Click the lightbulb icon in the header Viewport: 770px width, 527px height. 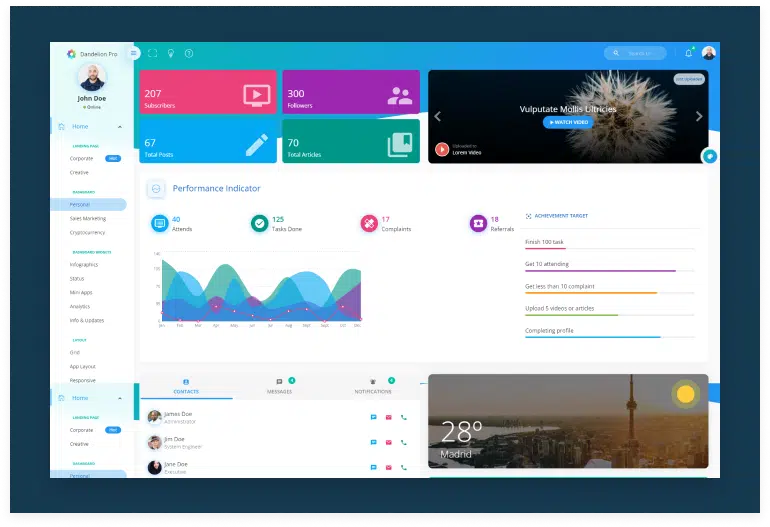pyautogui.click(x=171, y=53)
